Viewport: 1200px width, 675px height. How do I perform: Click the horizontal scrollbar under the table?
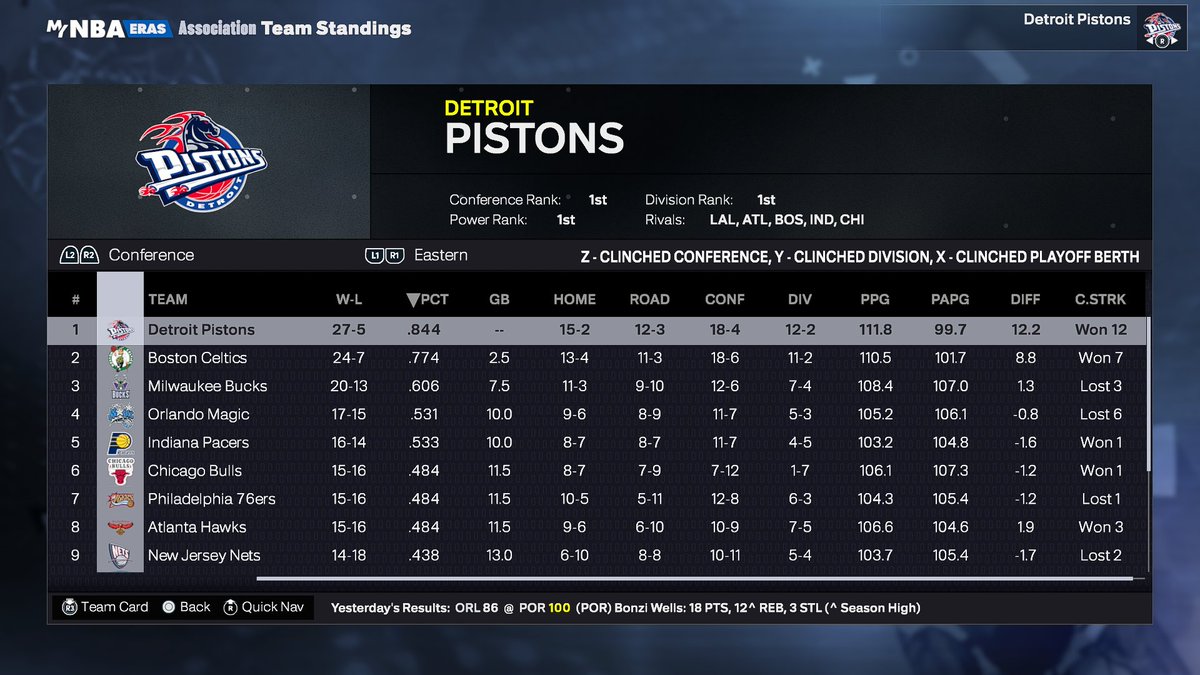(x=695, y=578)
